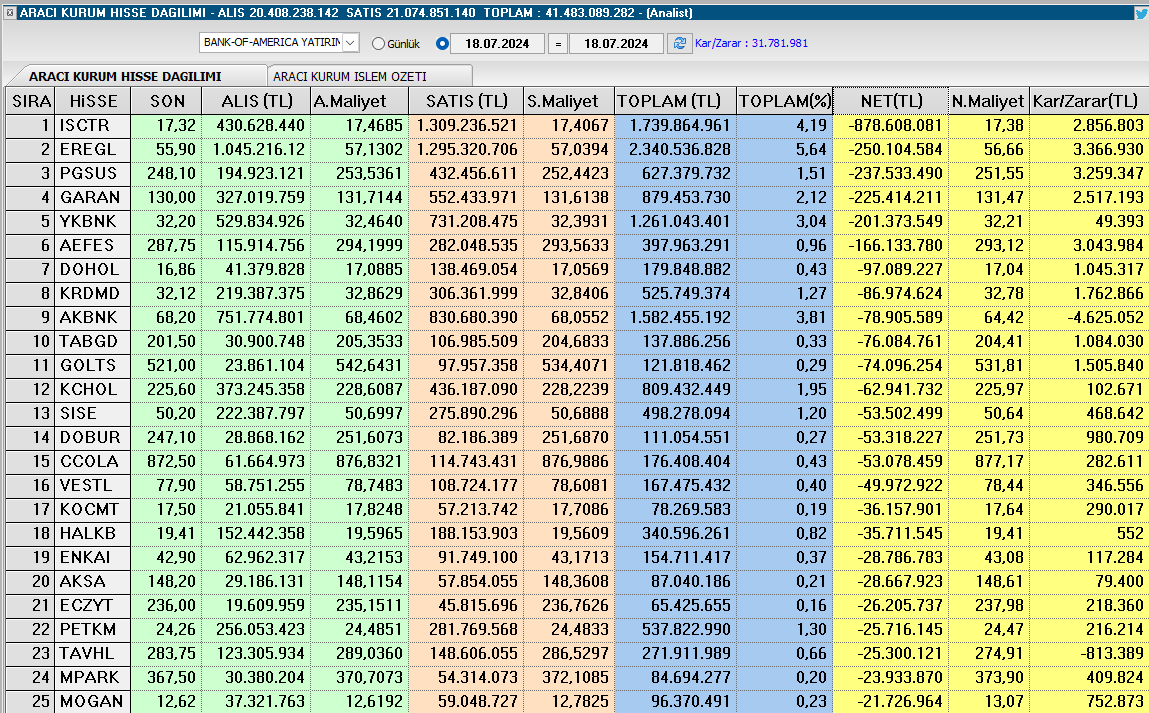The width and height of the screenshot is (1149, 713).
Task: Sort by the A.Maliyet column header
Action: [358, 101]
